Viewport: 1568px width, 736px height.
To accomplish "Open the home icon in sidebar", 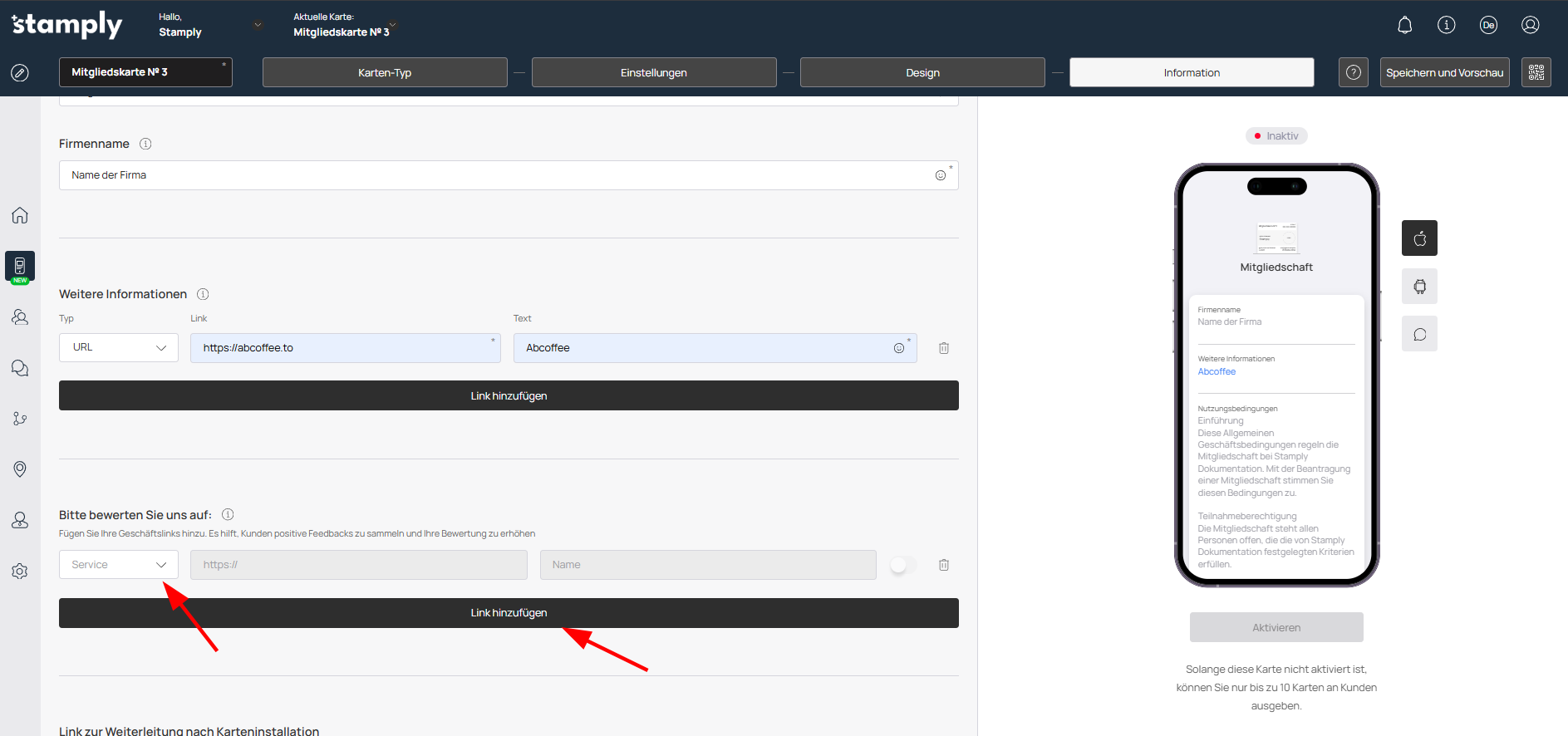I will (20, 215).
